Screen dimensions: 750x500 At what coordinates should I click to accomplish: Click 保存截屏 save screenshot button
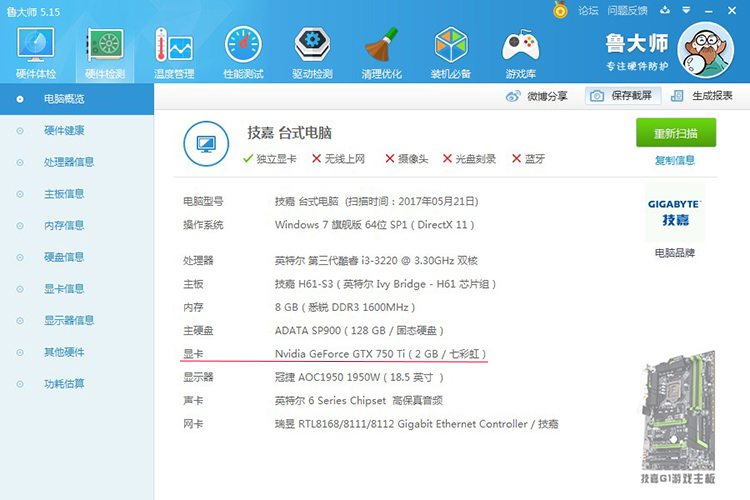[x=623, y=96]
